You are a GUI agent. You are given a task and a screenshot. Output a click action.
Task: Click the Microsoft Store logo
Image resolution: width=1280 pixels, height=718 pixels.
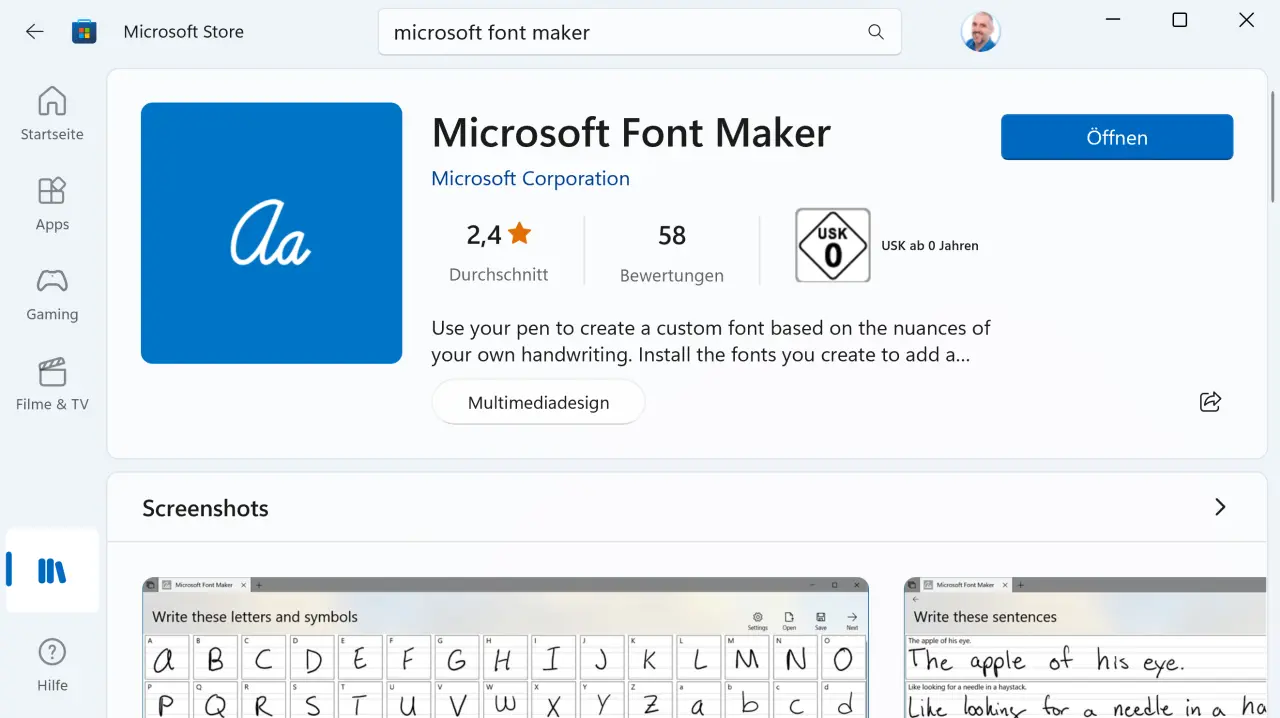pos(84,31)
